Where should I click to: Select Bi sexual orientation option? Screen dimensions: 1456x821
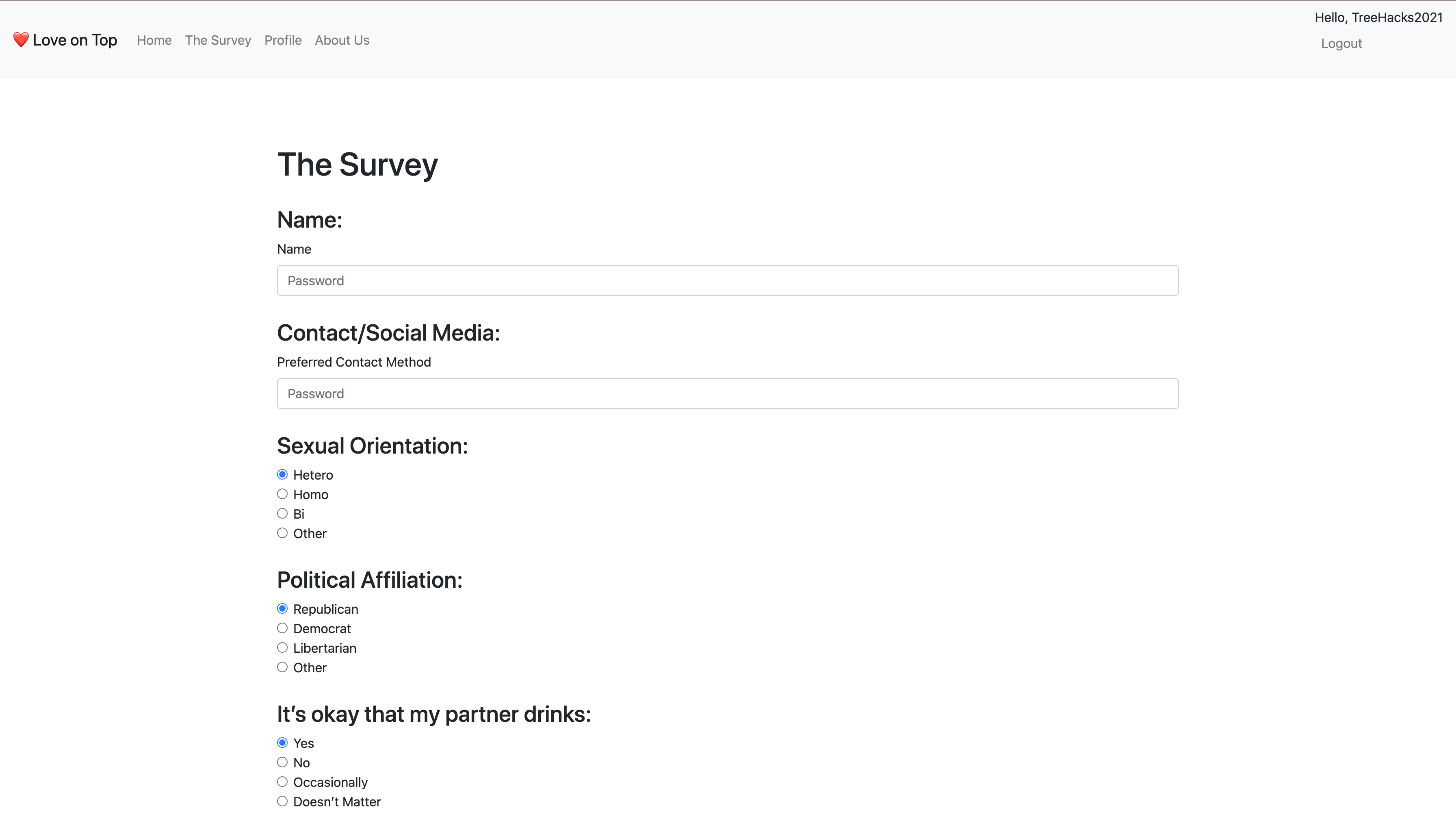click(282, 513)
